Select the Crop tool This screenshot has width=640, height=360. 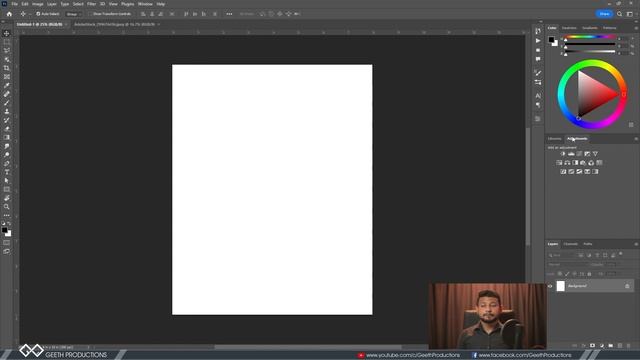click(x=7, y=68)
